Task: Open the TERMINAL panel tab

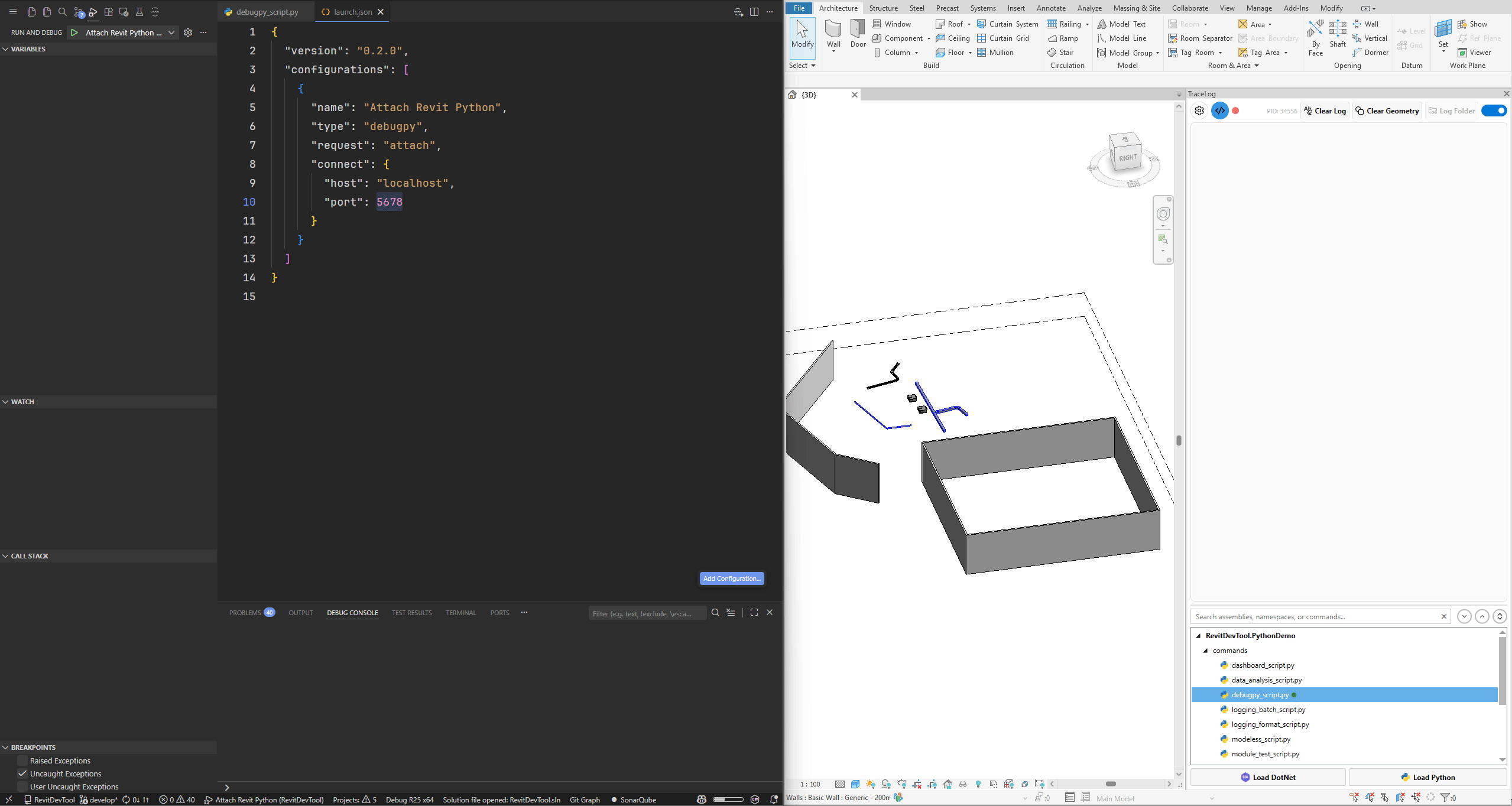Action: [460, 613]
